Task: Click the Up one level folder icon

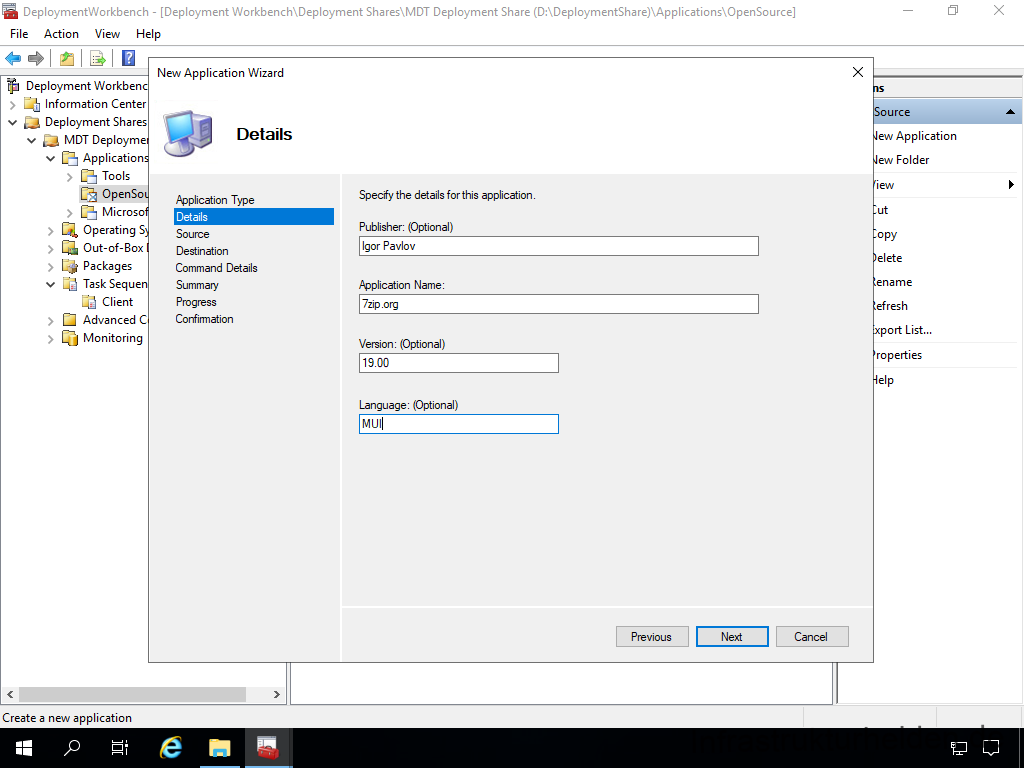Action: click(x=67, y=59)
